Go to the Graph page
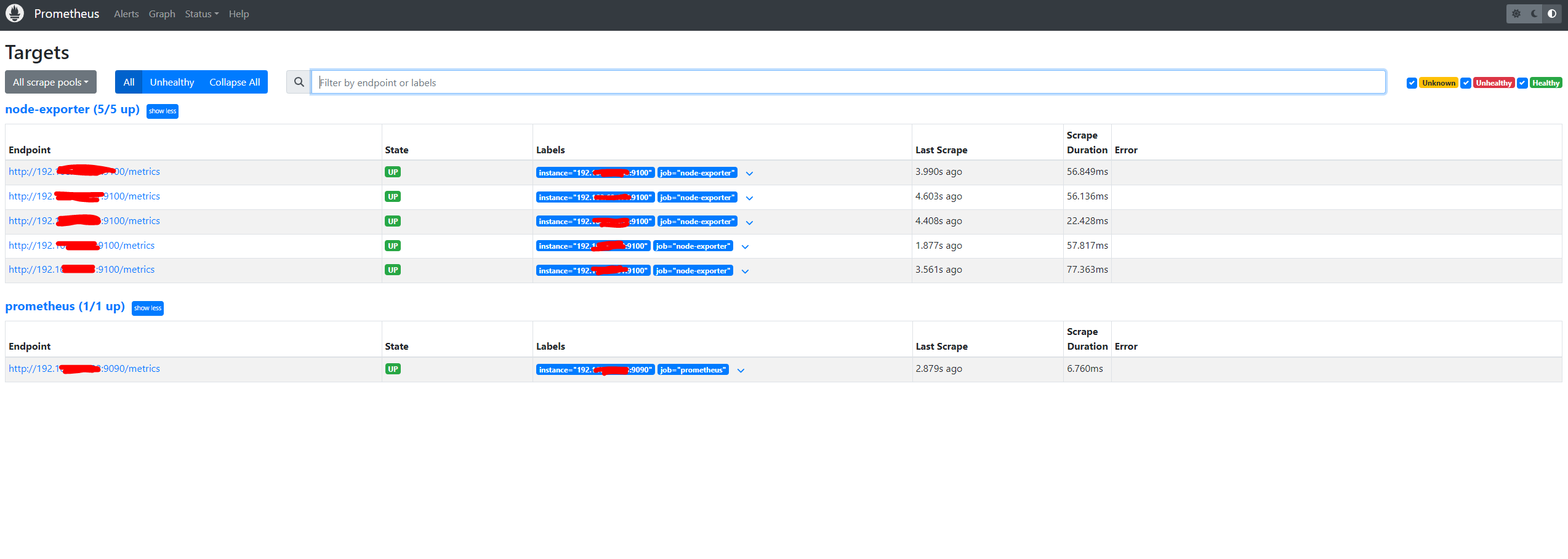Viewport: 1568px width, 559px height. (162, 14)
